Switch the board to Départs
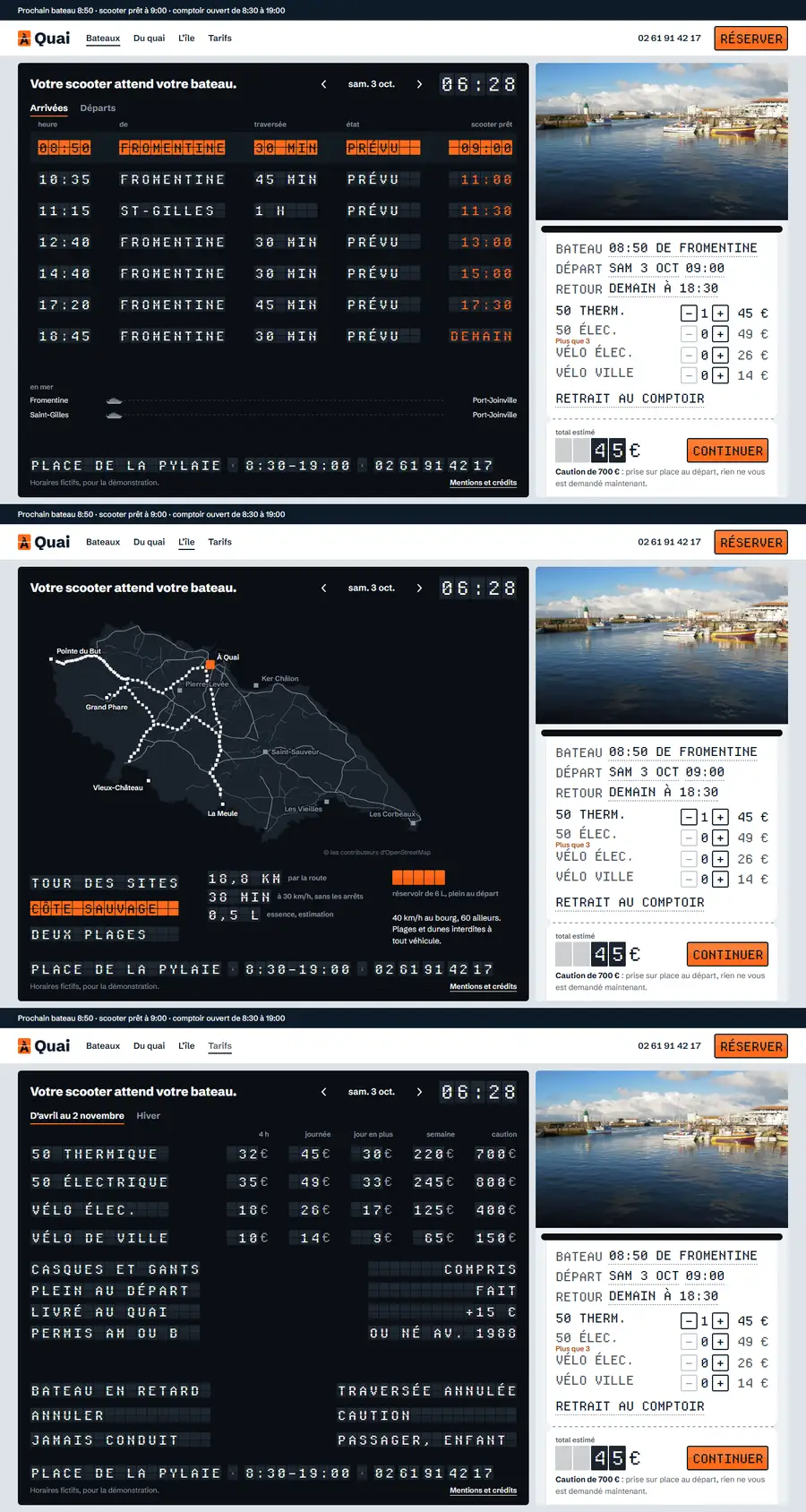 click(98, 108)
